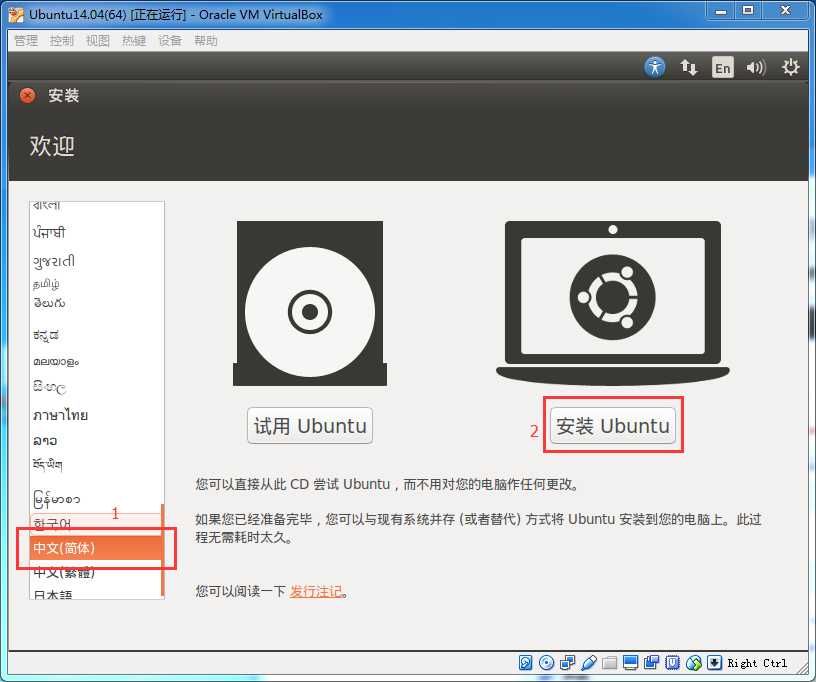Maximize the VirtualBox window
The width and height of the screenshot is (816, 682).
(748, 11)
